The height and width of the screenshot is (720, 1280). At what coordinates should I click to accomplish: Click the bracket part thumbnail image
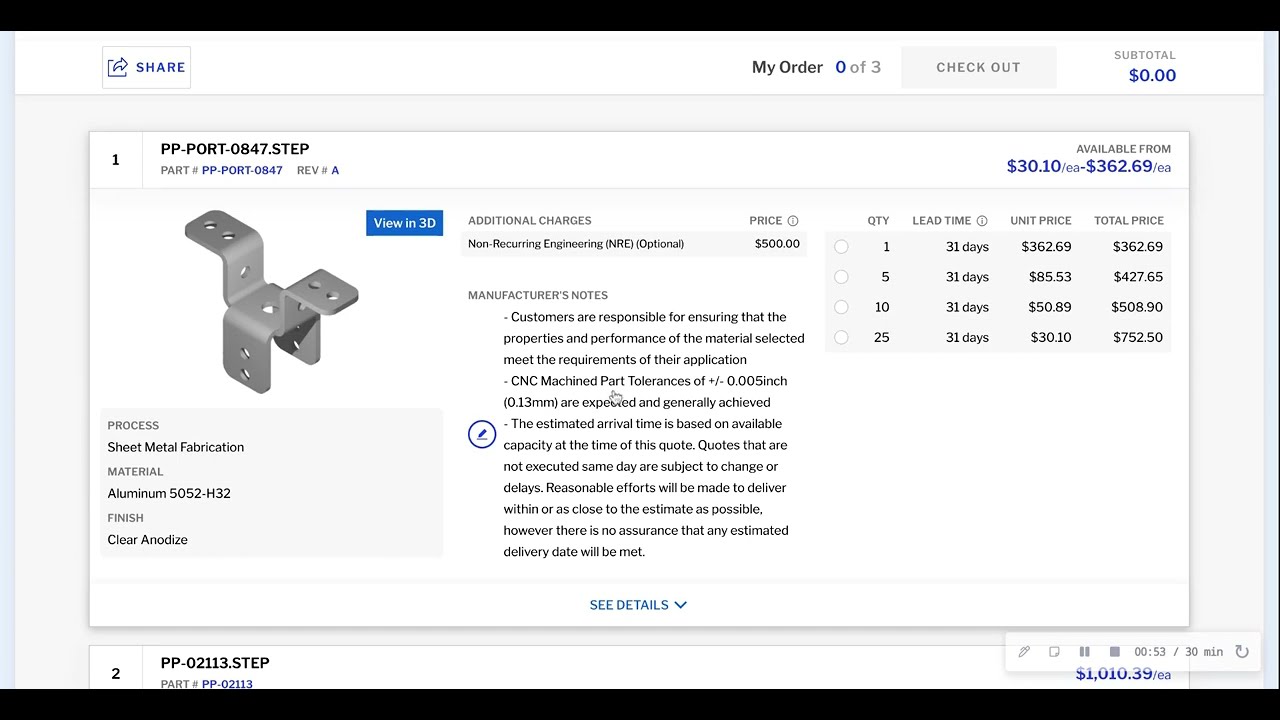point(270,301)
